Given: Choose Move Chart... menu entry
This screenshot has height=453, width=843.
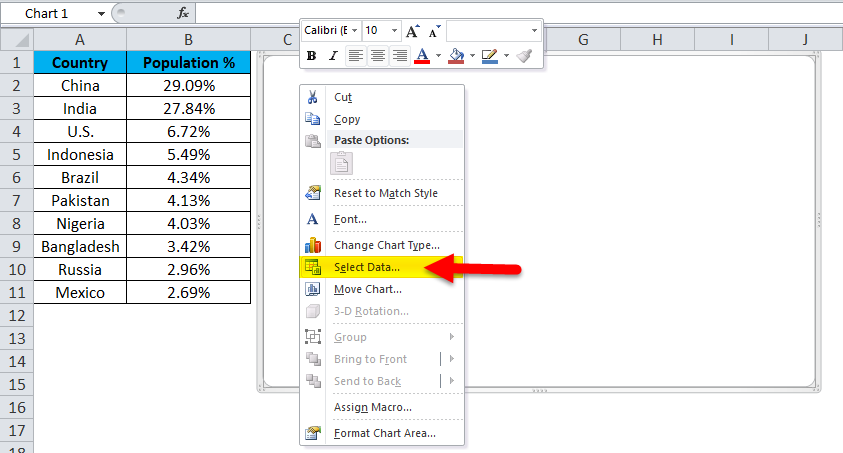Looking at the screenshot, I should coord(368,289).
